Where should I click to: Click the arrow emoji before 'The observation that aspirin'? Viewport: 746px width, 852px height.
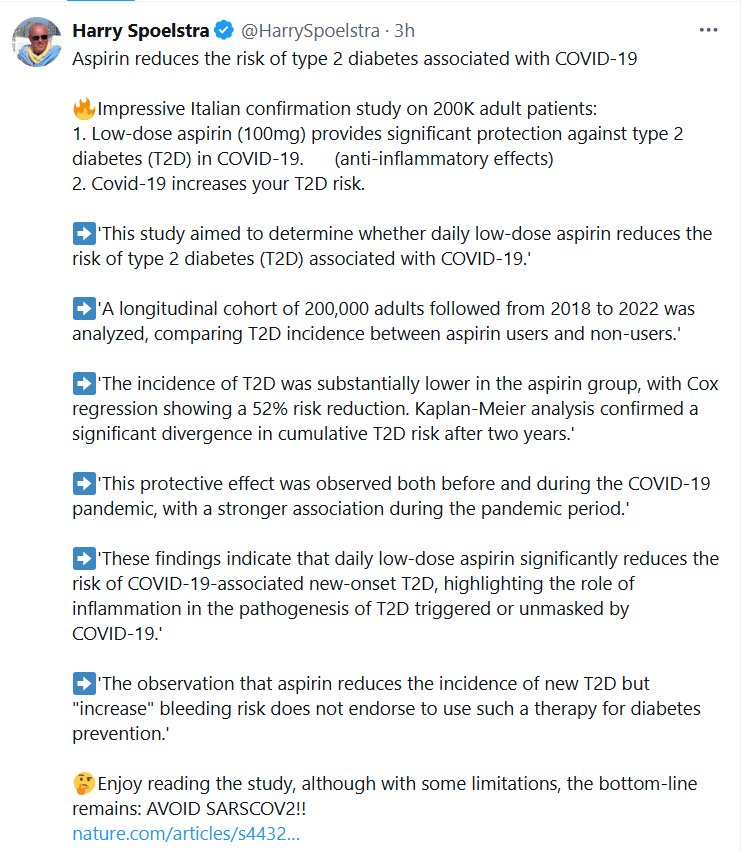pyautogui.click(x=83, y=684)
